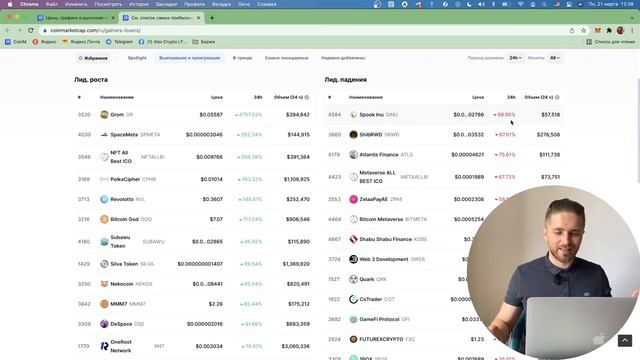Click the Grom coin logo
The height and width of the screenshot is (360, 640).
pyautogui.click(x=104, y=115)
